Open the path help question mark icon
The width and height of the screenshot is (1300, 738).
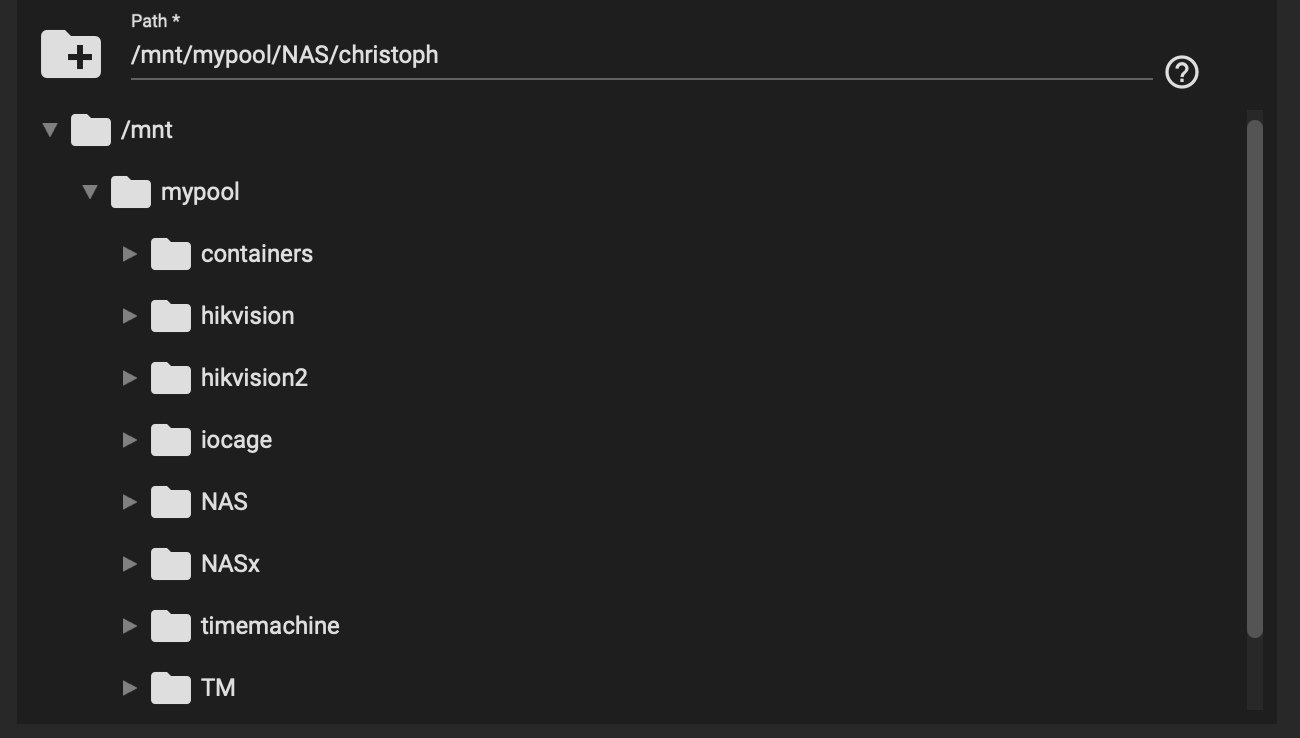pyautogui.click(x=1182, y=72)
